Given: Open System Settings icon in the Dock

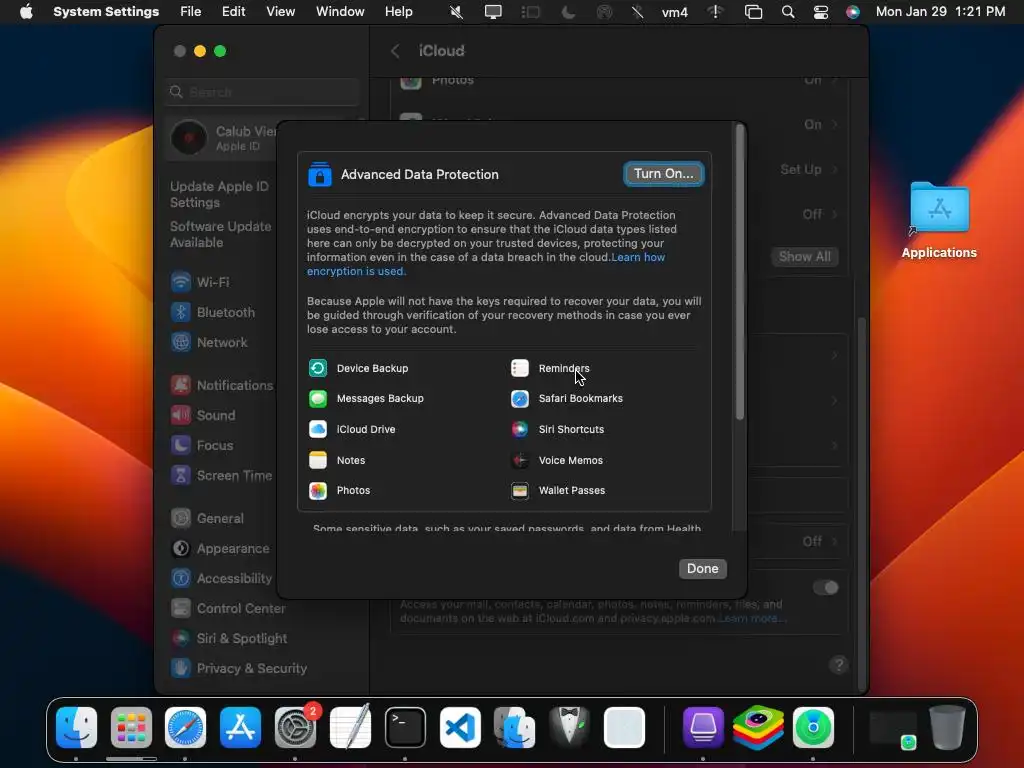Looking at the screenshot, I should (x=295, y=727).
